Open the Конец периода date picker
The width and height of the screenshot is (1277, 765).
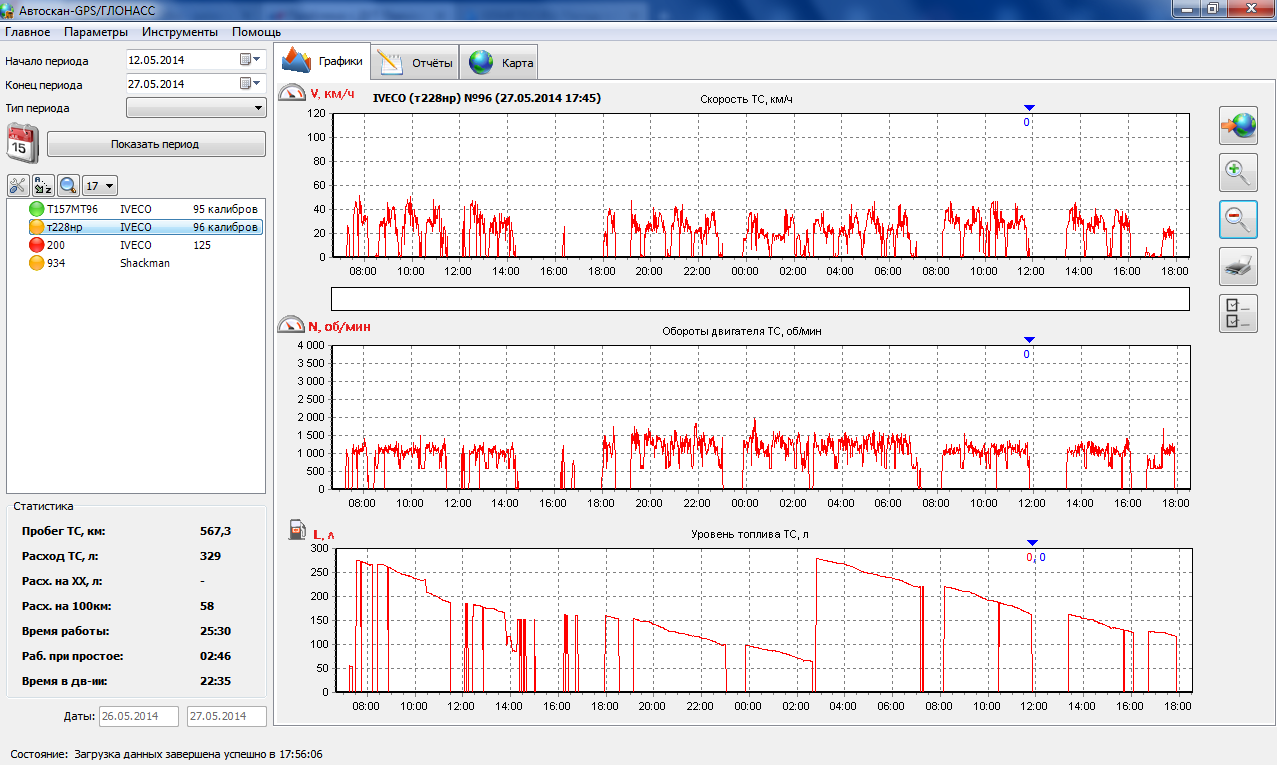pyautogui.click(x=249, y=84)
